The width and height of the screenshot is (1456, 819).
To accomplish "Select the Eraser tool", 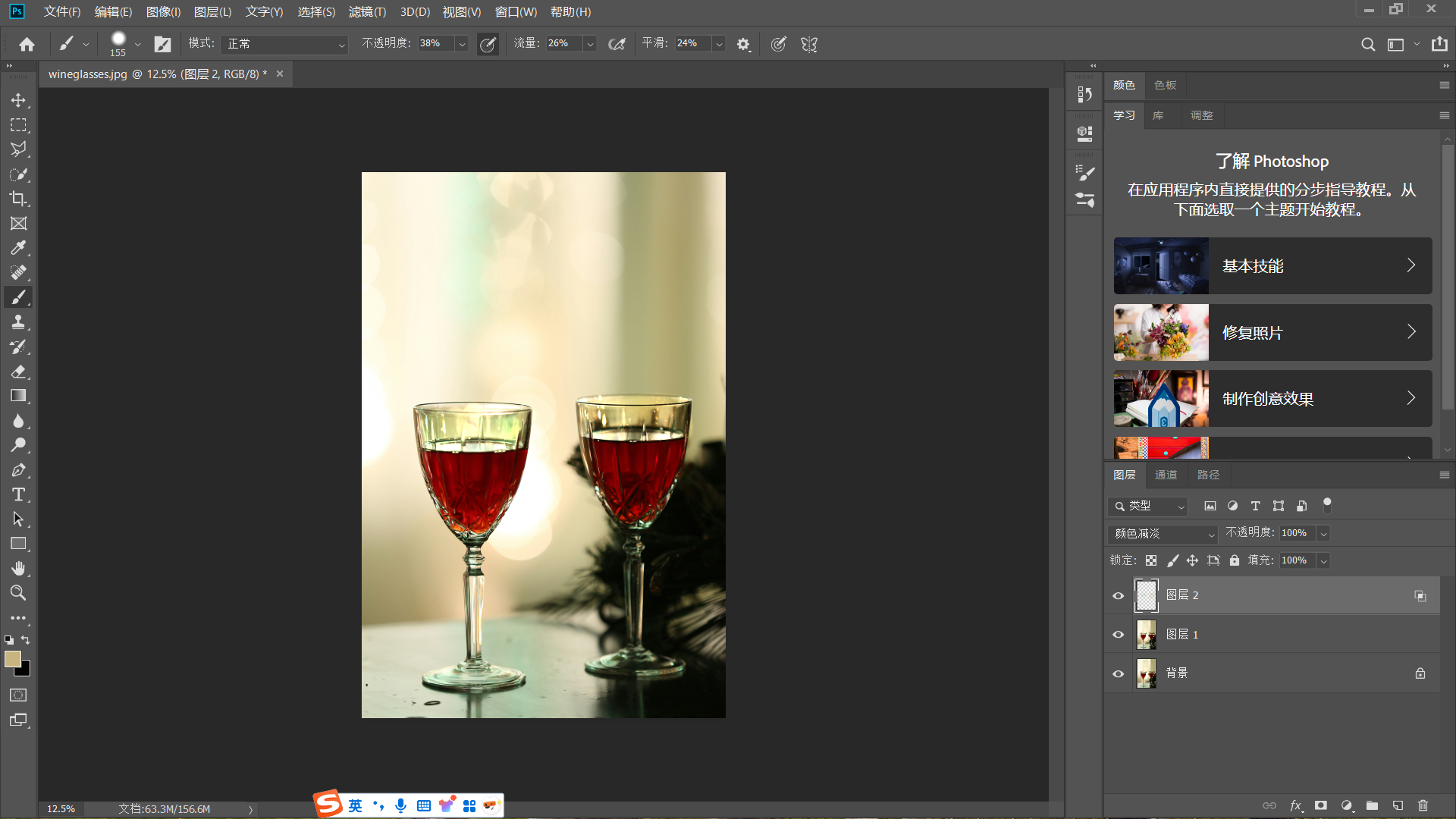I will coord(18,372).
